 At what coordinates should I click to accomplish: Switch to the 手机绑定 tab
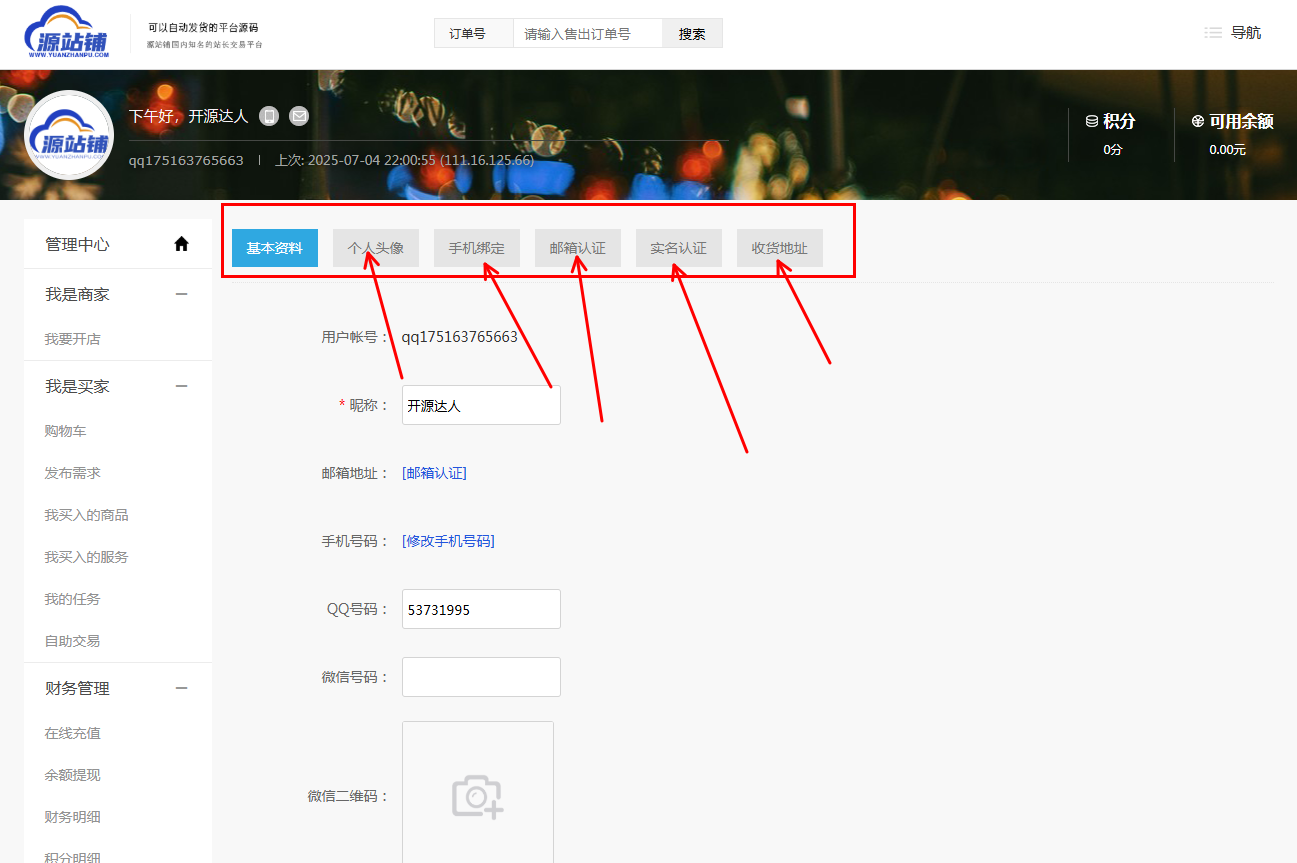coord(477,248)
